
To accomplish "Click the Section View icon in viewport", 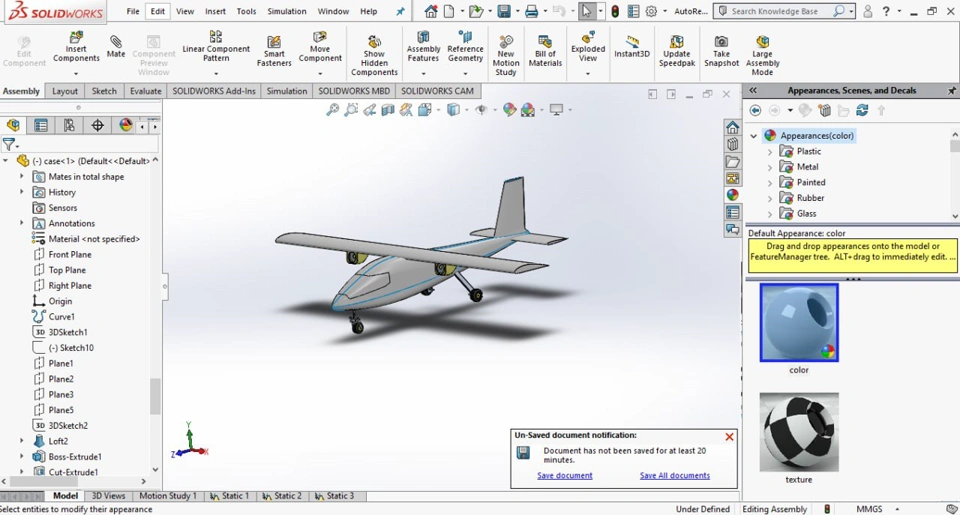I will click(388, 110).
